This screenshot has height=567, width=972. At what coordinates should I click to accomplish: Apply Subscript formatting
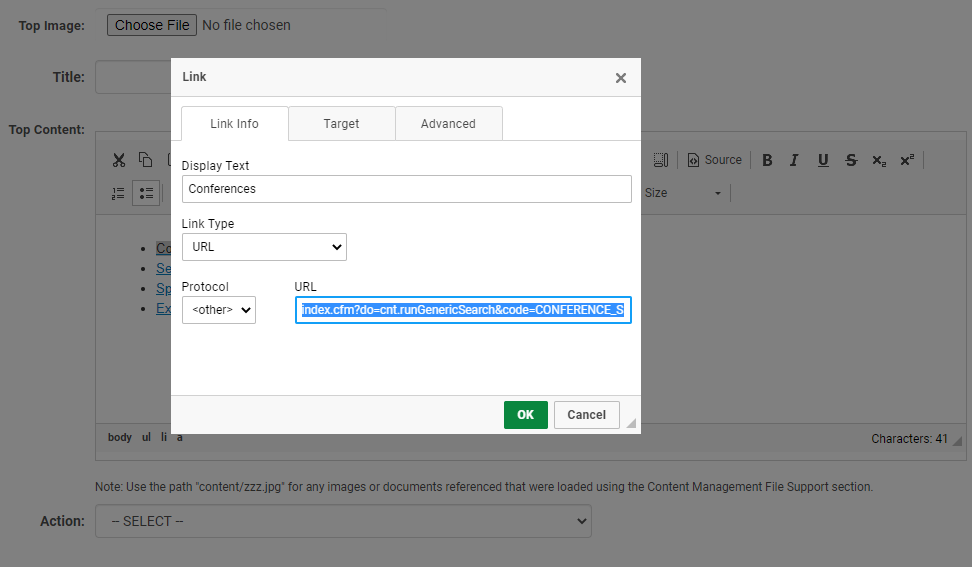(x=879, y=160)
